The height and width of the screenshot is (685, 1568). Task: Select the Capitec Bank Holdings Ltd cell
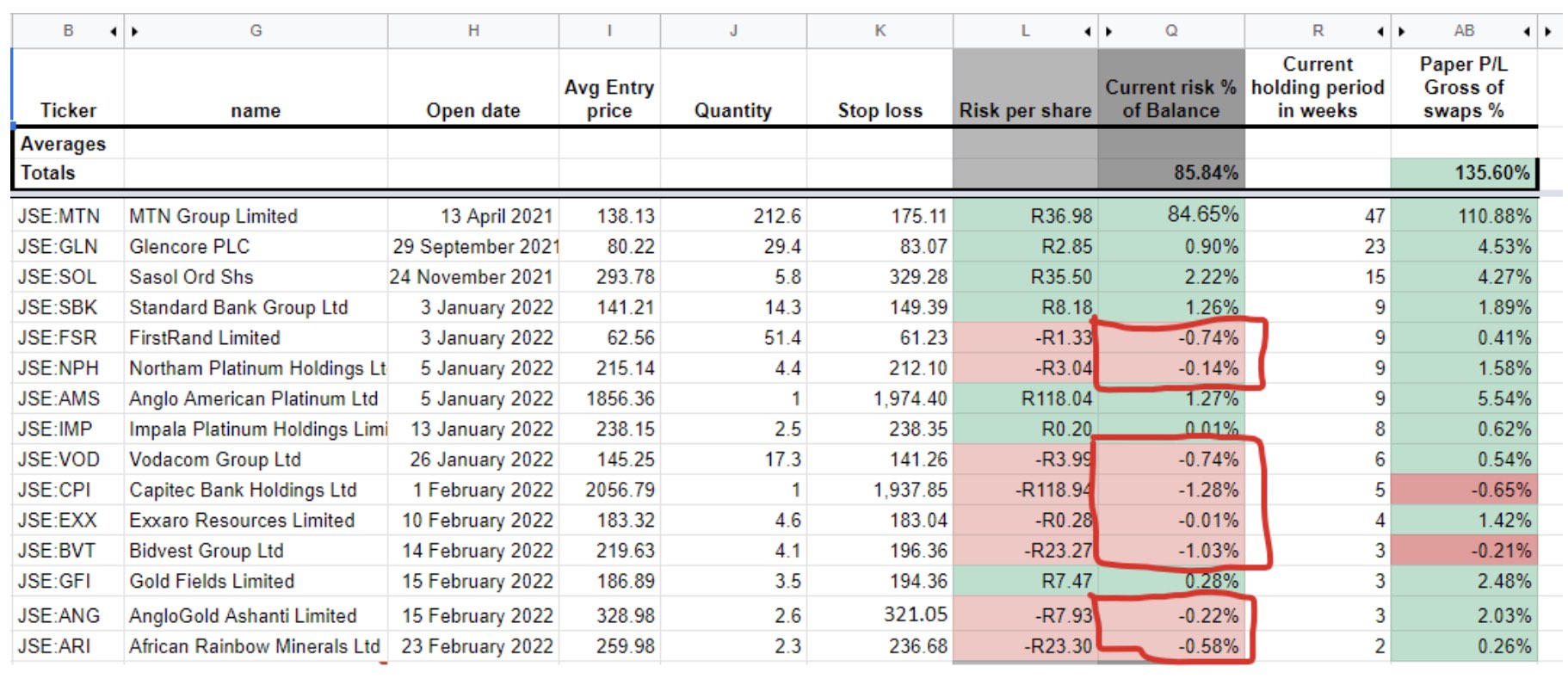point(256,491)
